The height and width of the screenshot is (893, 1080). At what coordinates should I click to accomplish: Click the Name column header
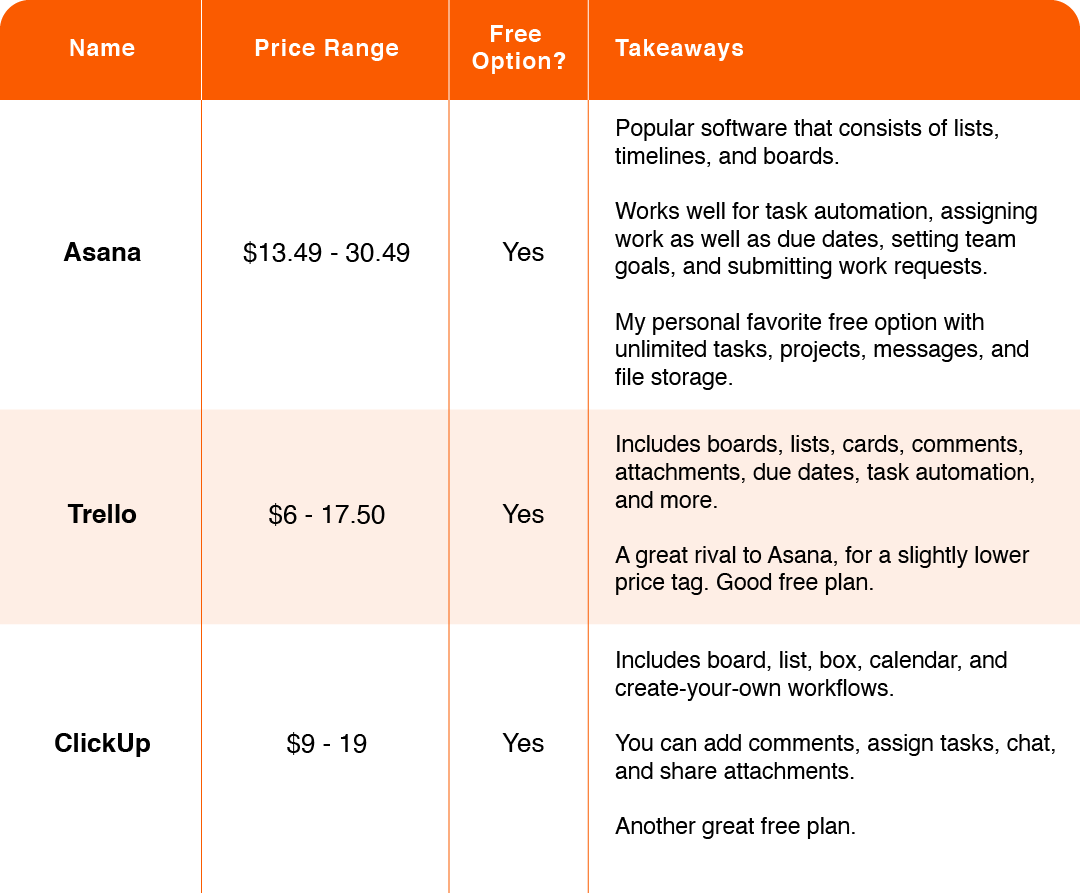101,48
